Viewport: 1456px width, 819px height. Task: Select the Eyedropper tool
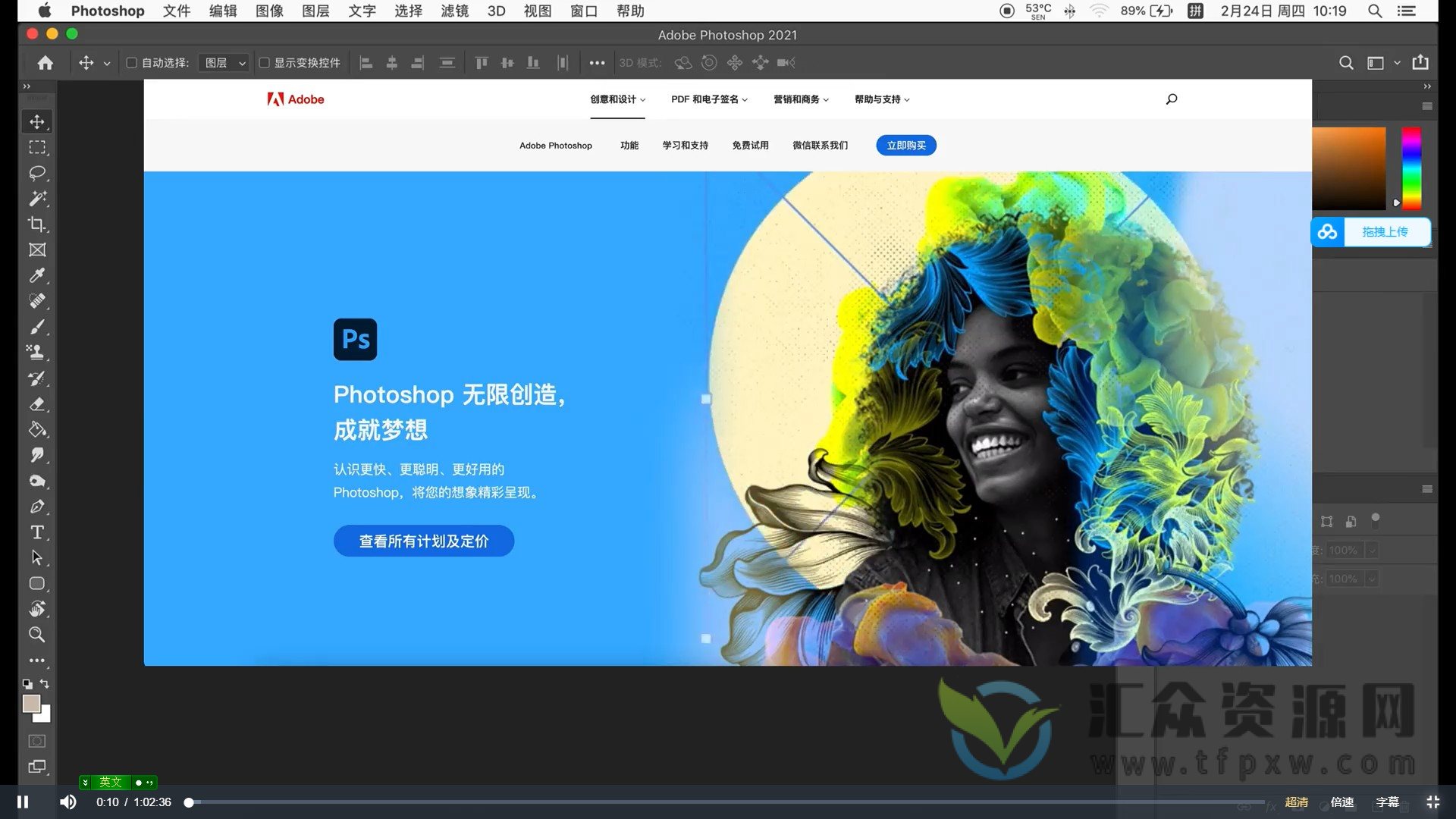click(x=38, y=274)
